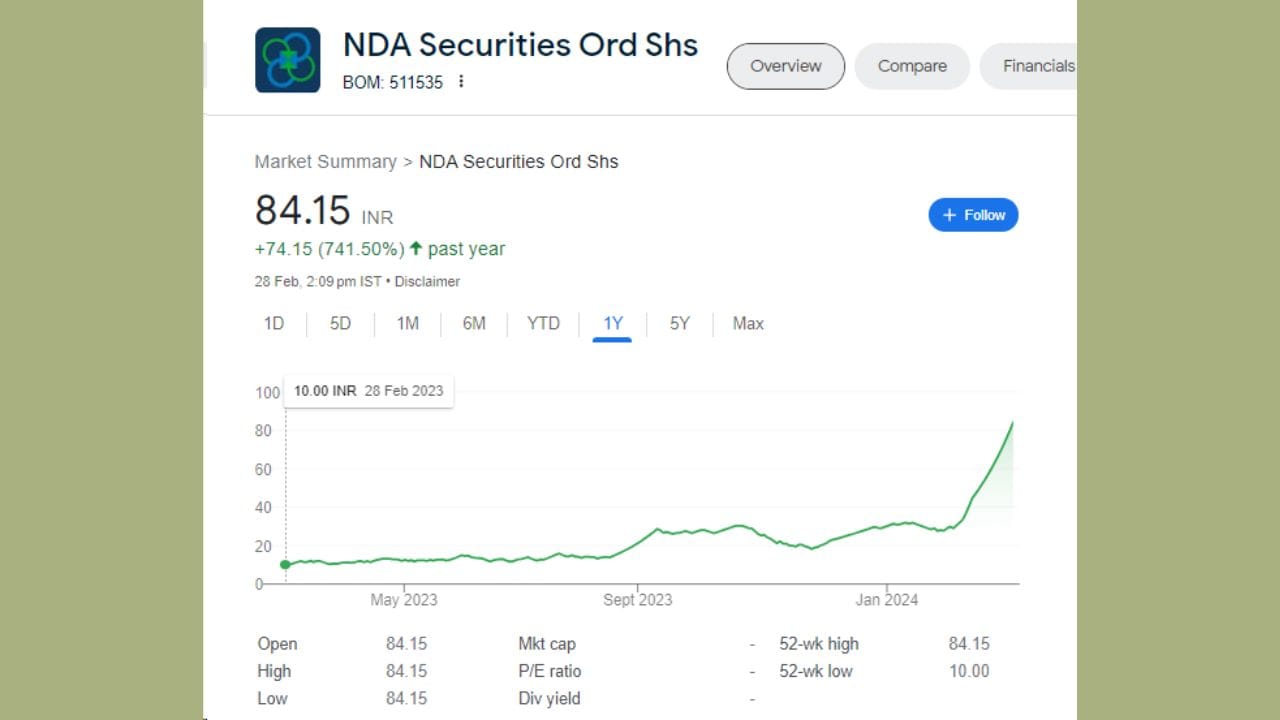Viewport: 1280px width, 720px height.
Task: Select the 1D time range
Action: (274, 323)
